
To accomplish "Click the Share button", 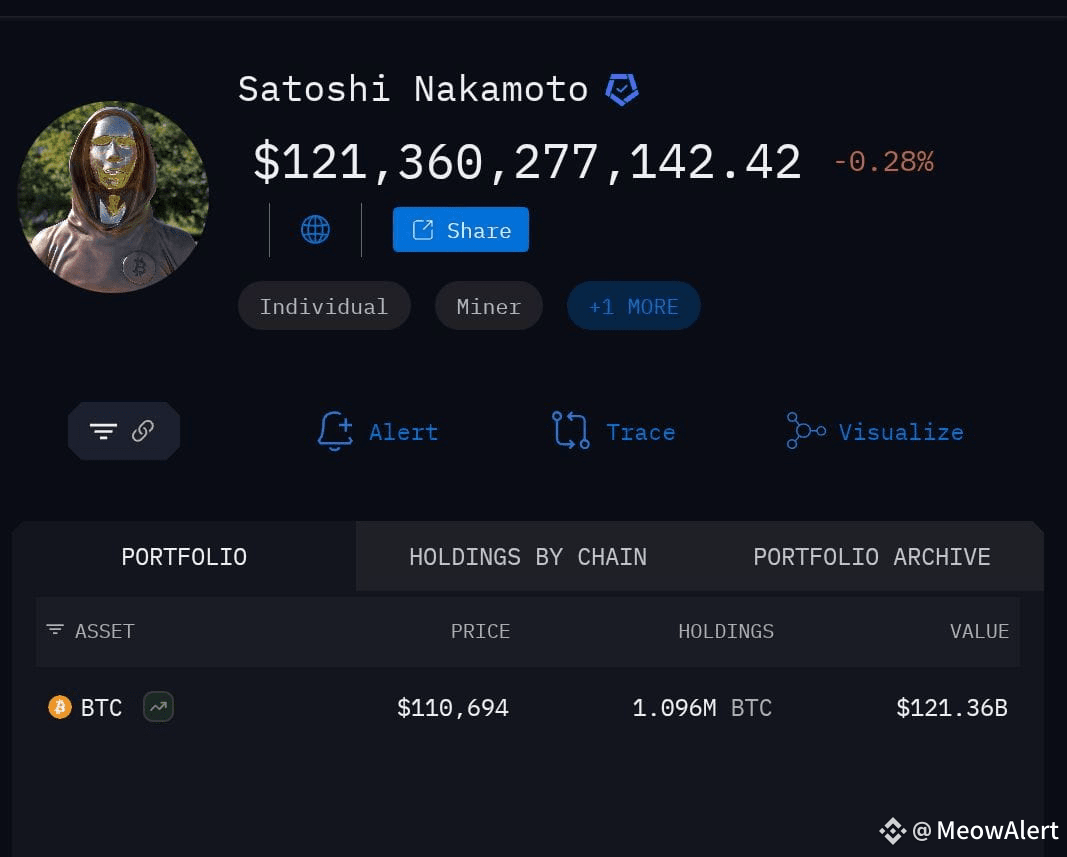I will click(x=460, y=229).
